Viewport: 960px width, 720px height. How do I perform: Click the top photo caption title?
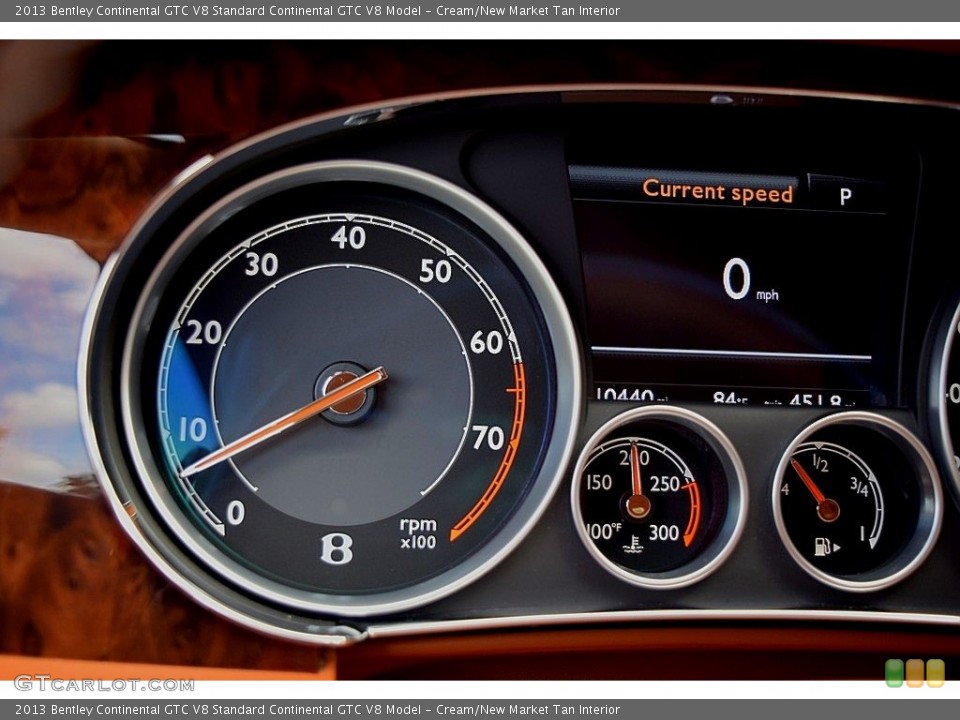coord(317,10)
